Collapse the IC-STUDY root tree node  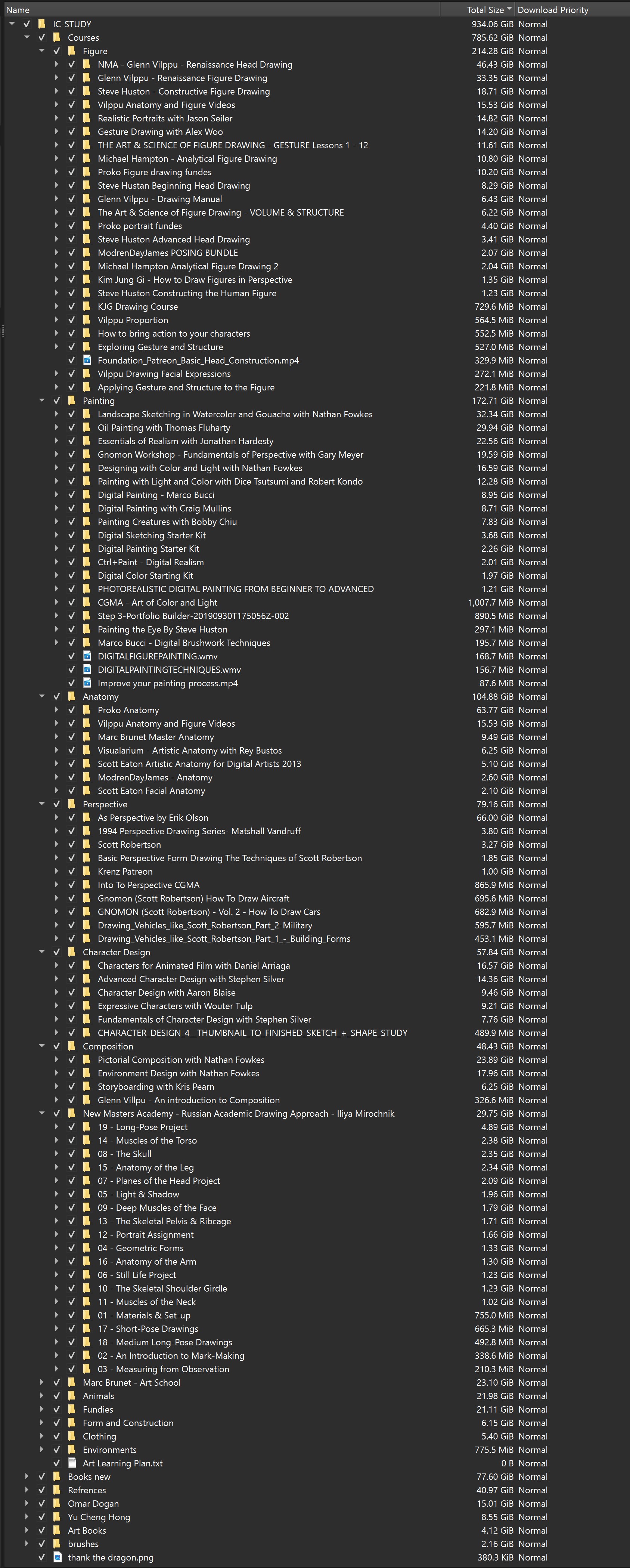(12, 24)
